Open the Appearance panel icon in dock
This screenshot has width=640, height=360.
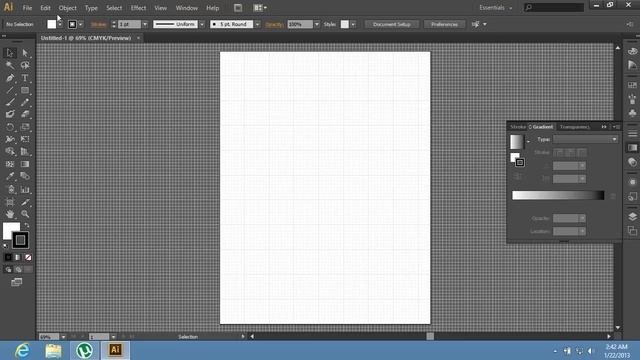(632, 182)
